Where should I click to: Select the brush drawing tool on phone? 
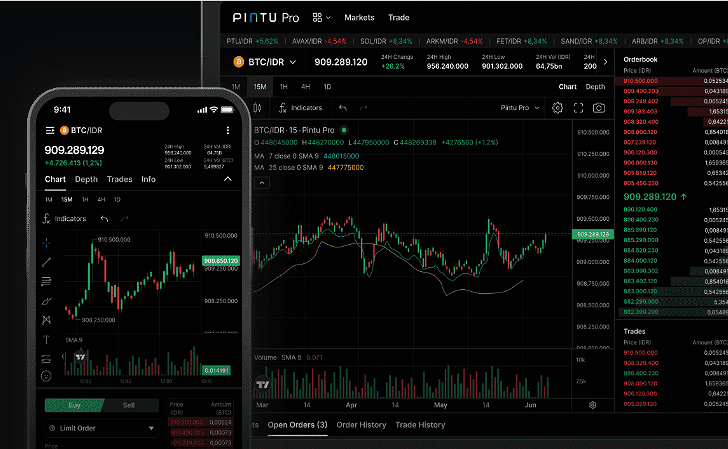pos(46,301)
